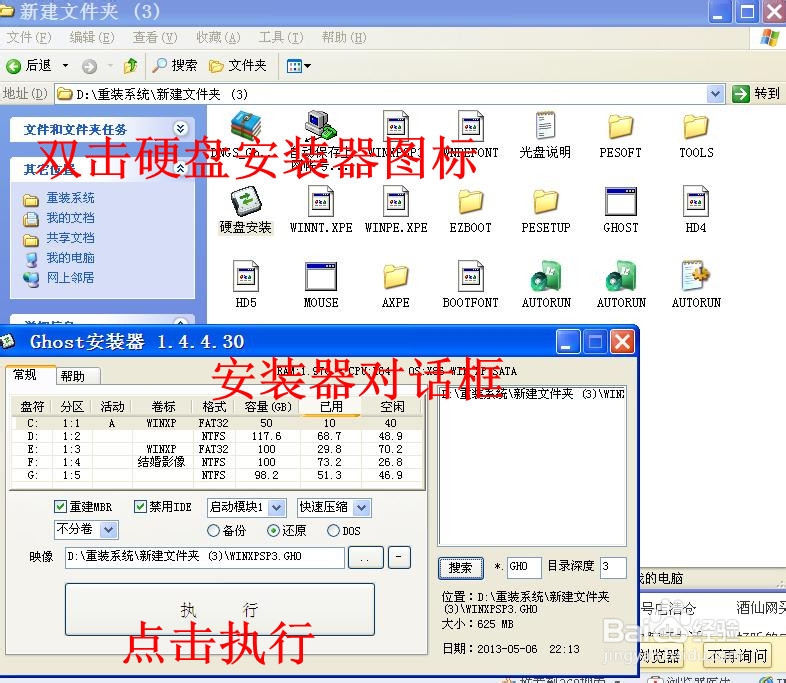Click the 映像 image path field
The image size is (786, 683).
pyautogui.click(x=204, y=557)
